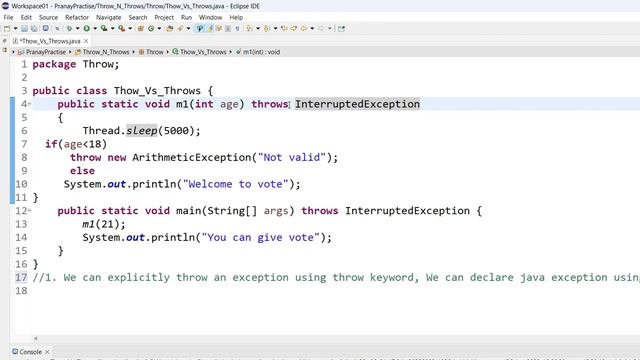Click the Save All toolbar icon

pyautogui.click(x=34, y=29)
